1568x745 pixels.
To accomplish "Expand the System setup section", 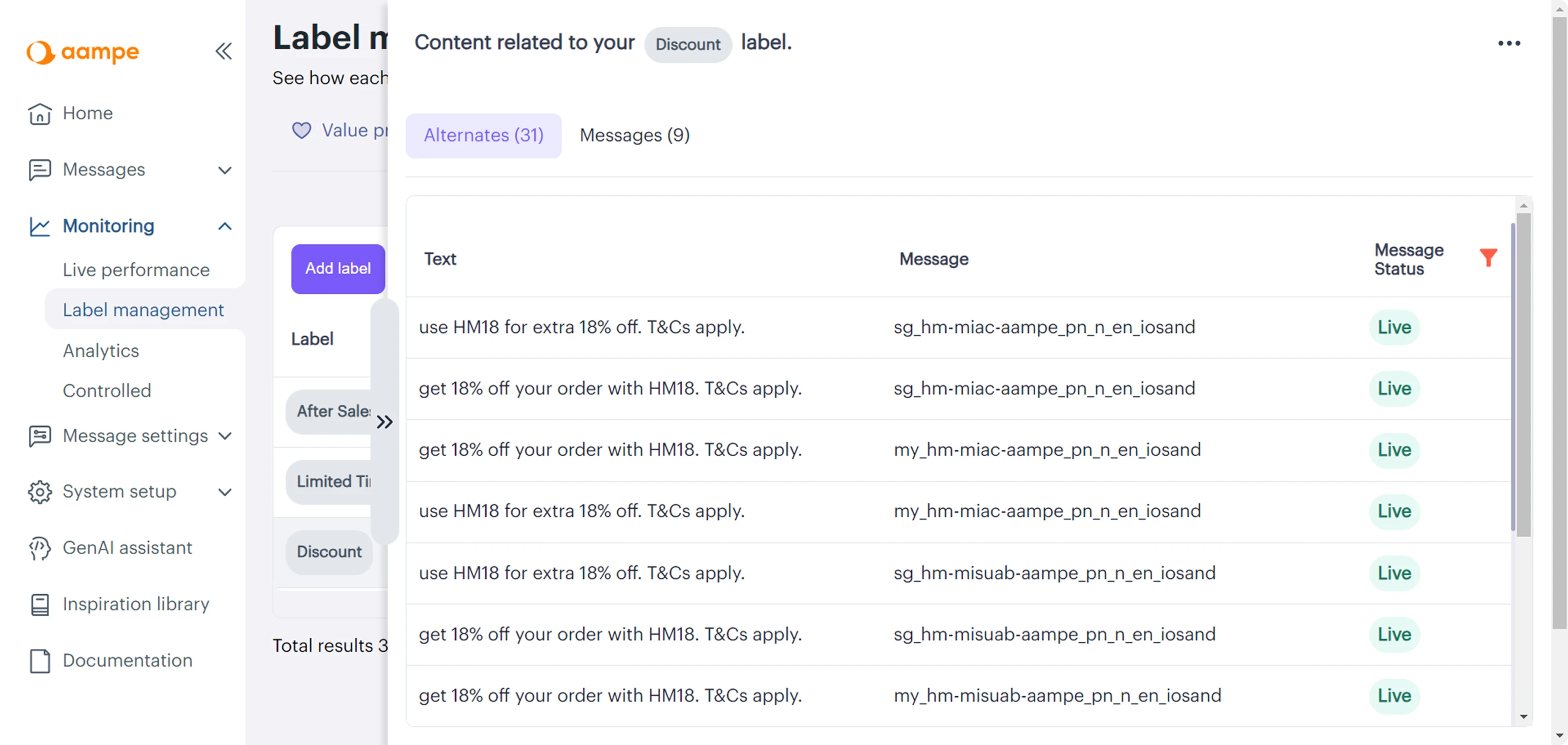I will 225,491.
